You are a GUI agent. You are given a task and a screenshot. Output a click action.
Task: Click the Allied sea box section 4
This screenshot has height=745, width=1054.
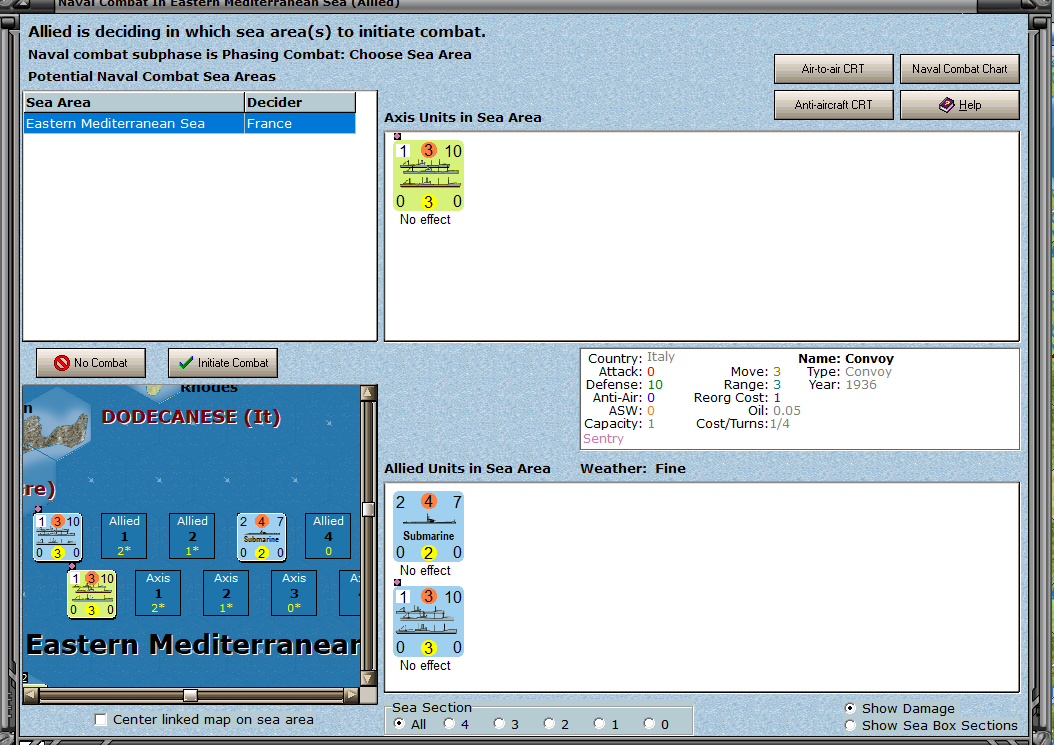[x=328, y=536]
